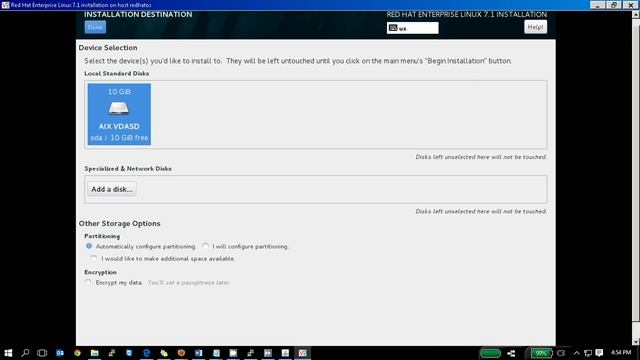Open the taskbar search magnifier
Viewport: 640px width, 360px height.
[x=25, y=353]
